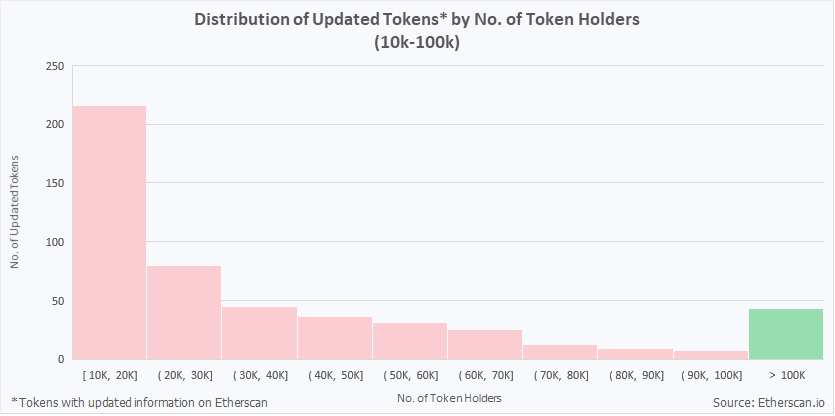The width and height of the screenshot is (835, 416).
Task: Select the 40K-50K histogram bar
Action: [x=334, y=338]
